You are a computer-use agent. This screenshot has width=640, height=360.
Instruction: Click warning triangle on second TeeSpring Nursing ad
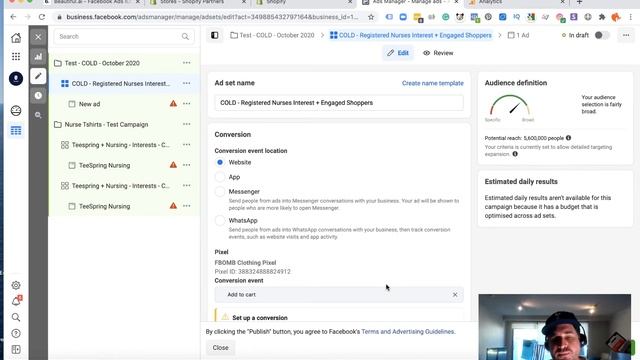pos(173,206)
